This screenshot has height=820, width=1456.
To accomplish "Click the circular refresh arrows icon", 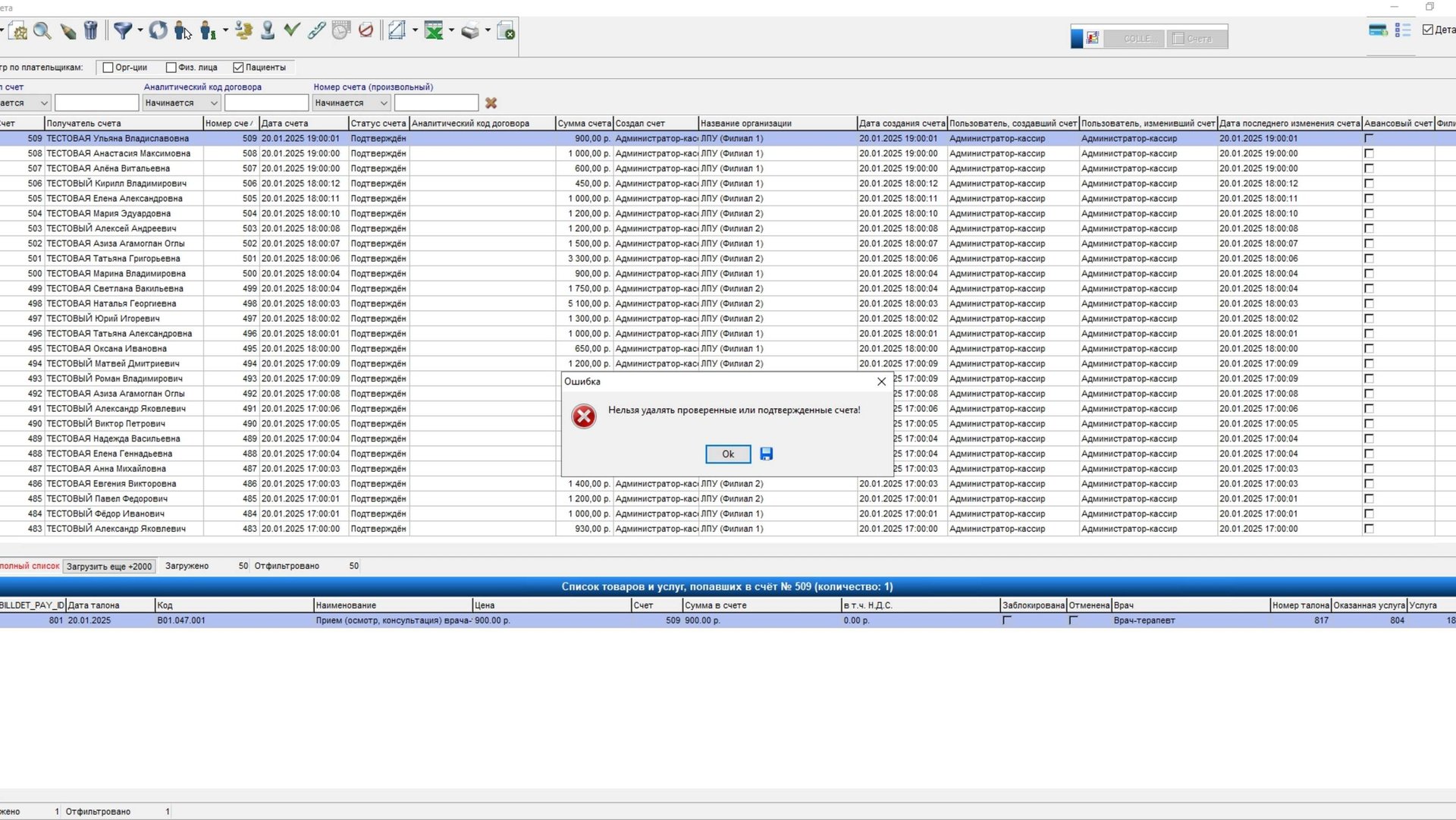I will 158,30.
